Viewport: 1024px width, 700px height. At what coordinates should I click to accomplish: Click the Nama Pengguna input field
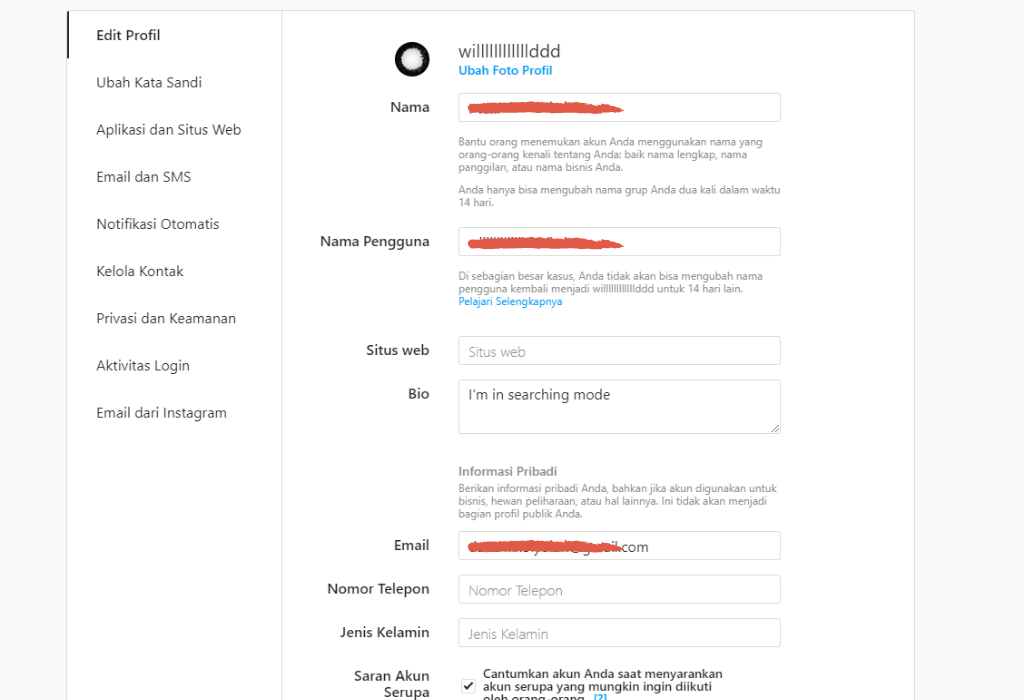pyautogui.click(x=618, y=241)
